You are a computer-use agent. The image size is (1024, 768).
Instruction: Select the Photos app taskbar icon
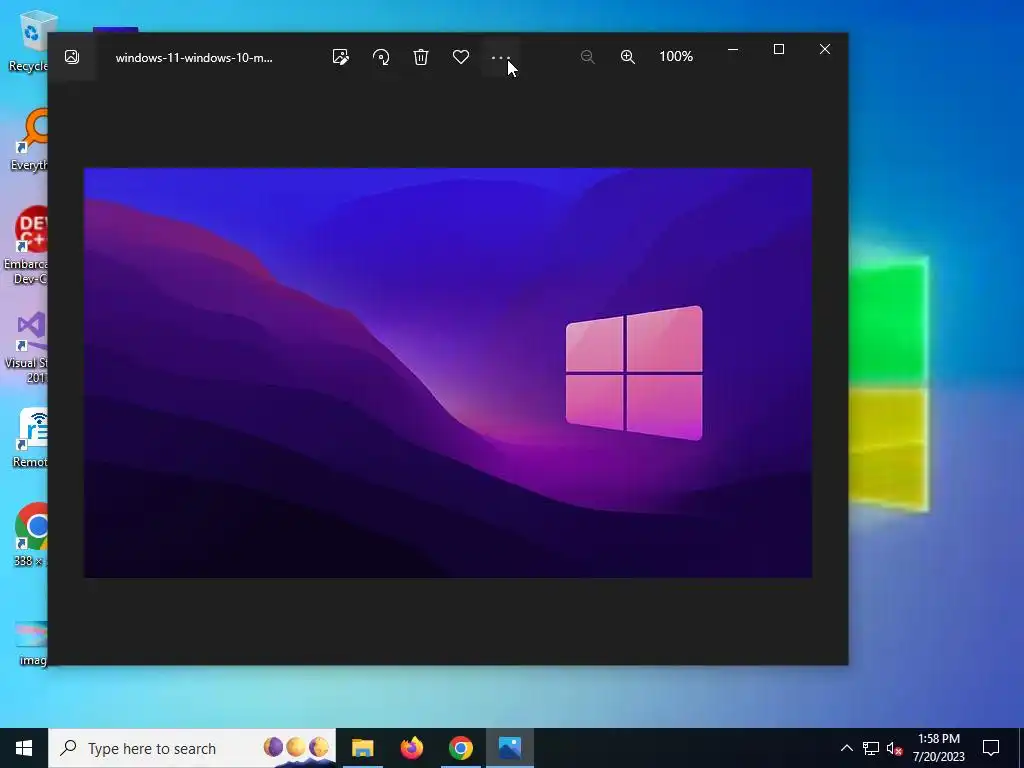[x=509, y=748]
